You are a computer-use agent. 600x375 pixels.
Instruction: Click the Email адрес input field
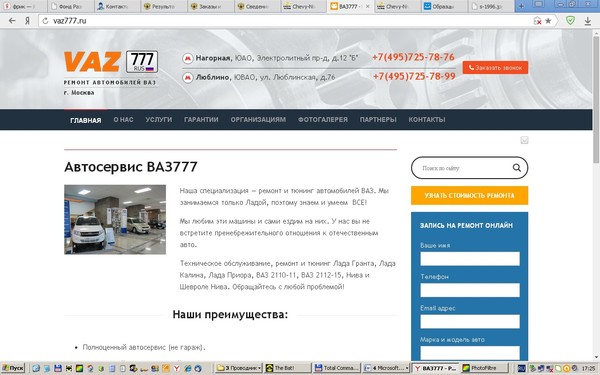[470, 321]
